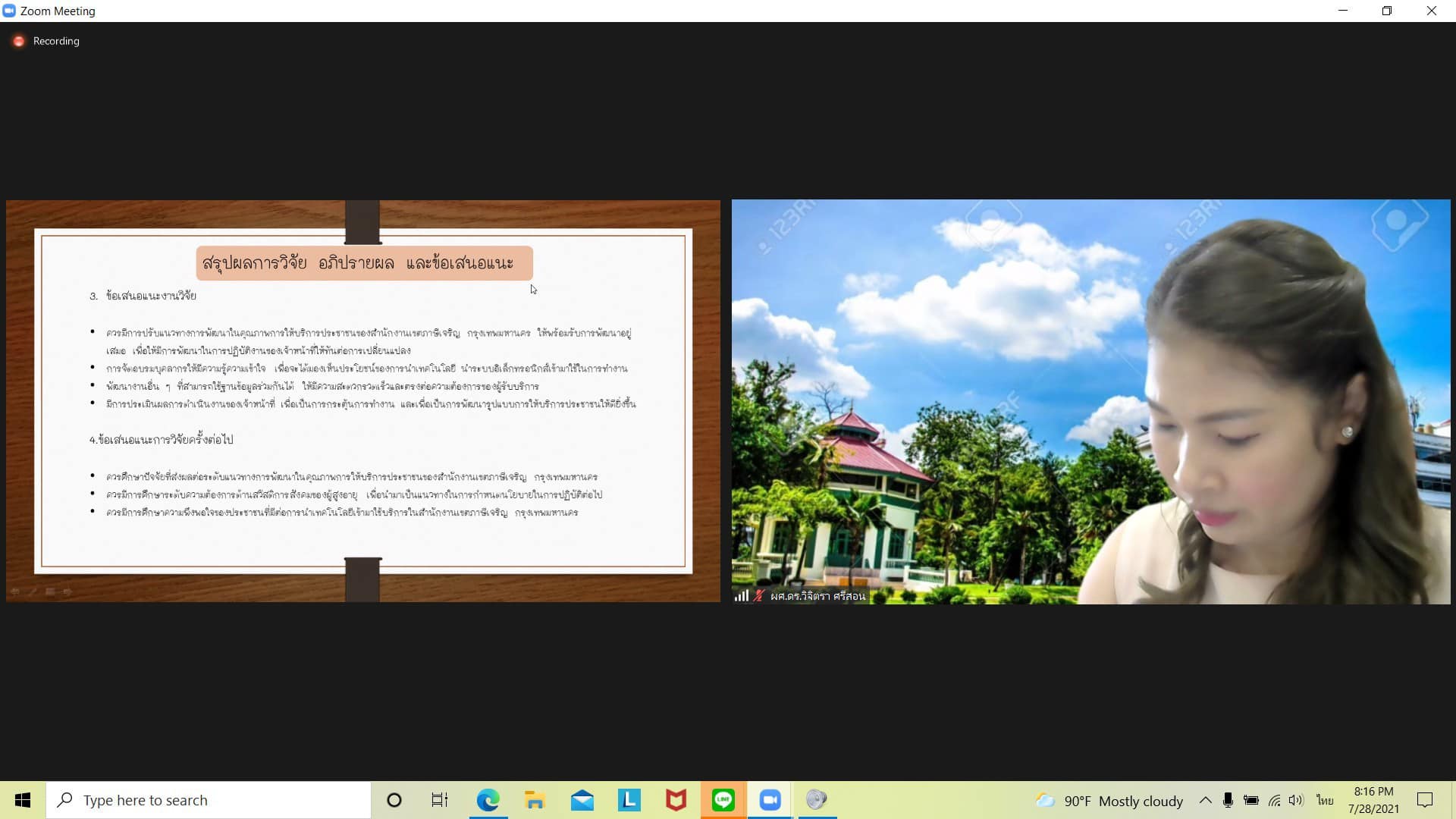Open the Wi-Fi network flyout
Screen dimensions: 1456x819
pyautogui.click(x=1274, y=800)
